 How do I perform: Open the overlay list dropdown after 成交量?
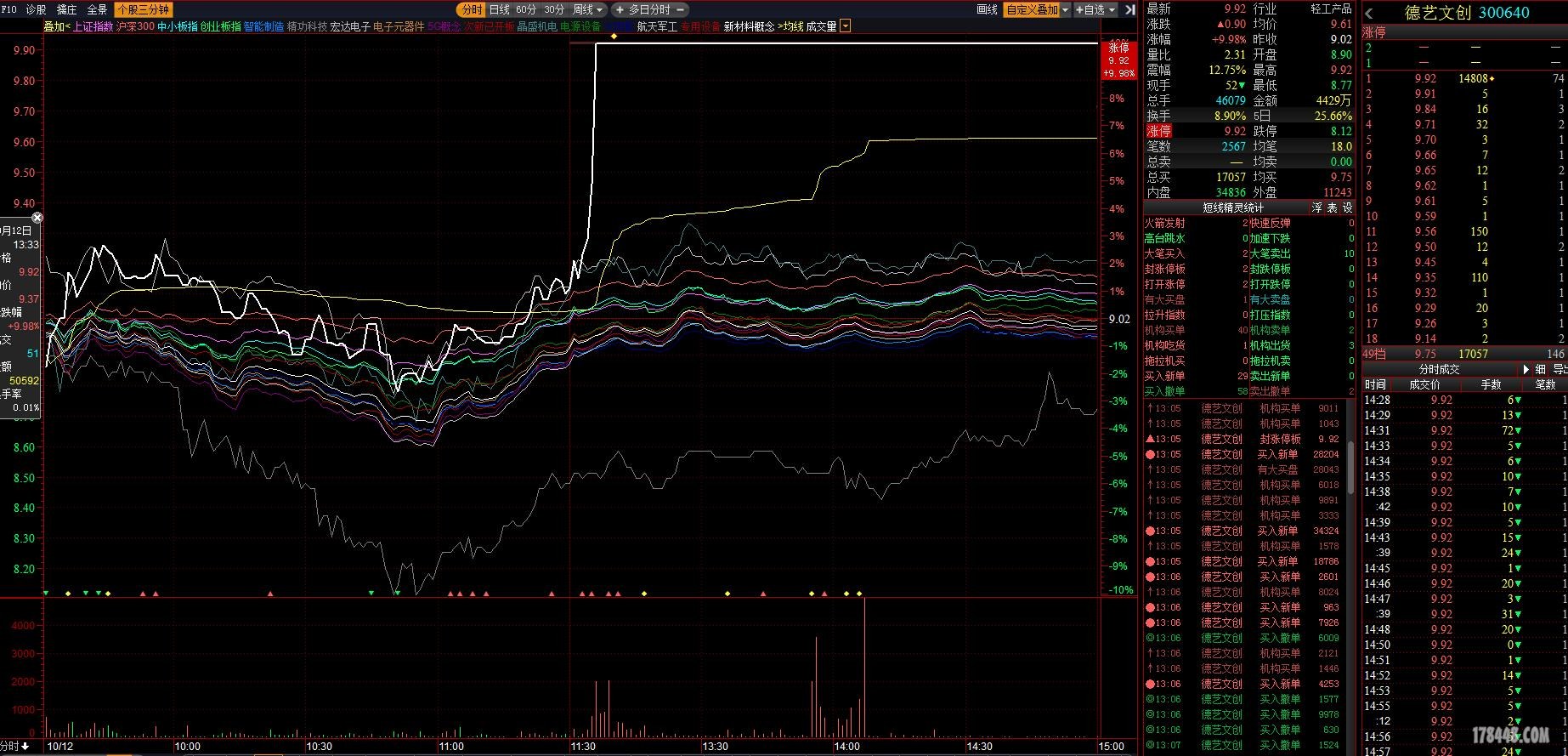pyautogui.click(x=845, y=26)
